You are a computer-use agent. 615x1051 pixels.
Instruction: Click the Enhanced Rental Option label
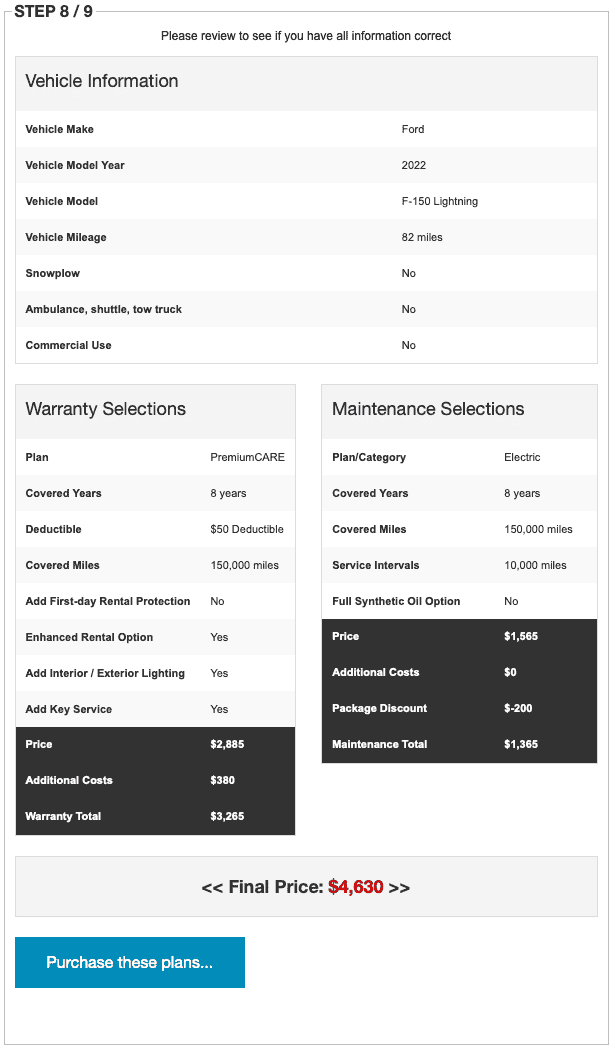pos(90,638)
